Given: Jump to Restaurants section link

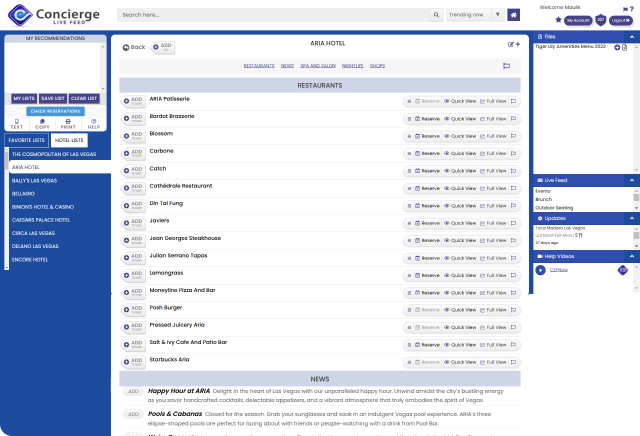Looking at the screenshot, I should 259,66.
